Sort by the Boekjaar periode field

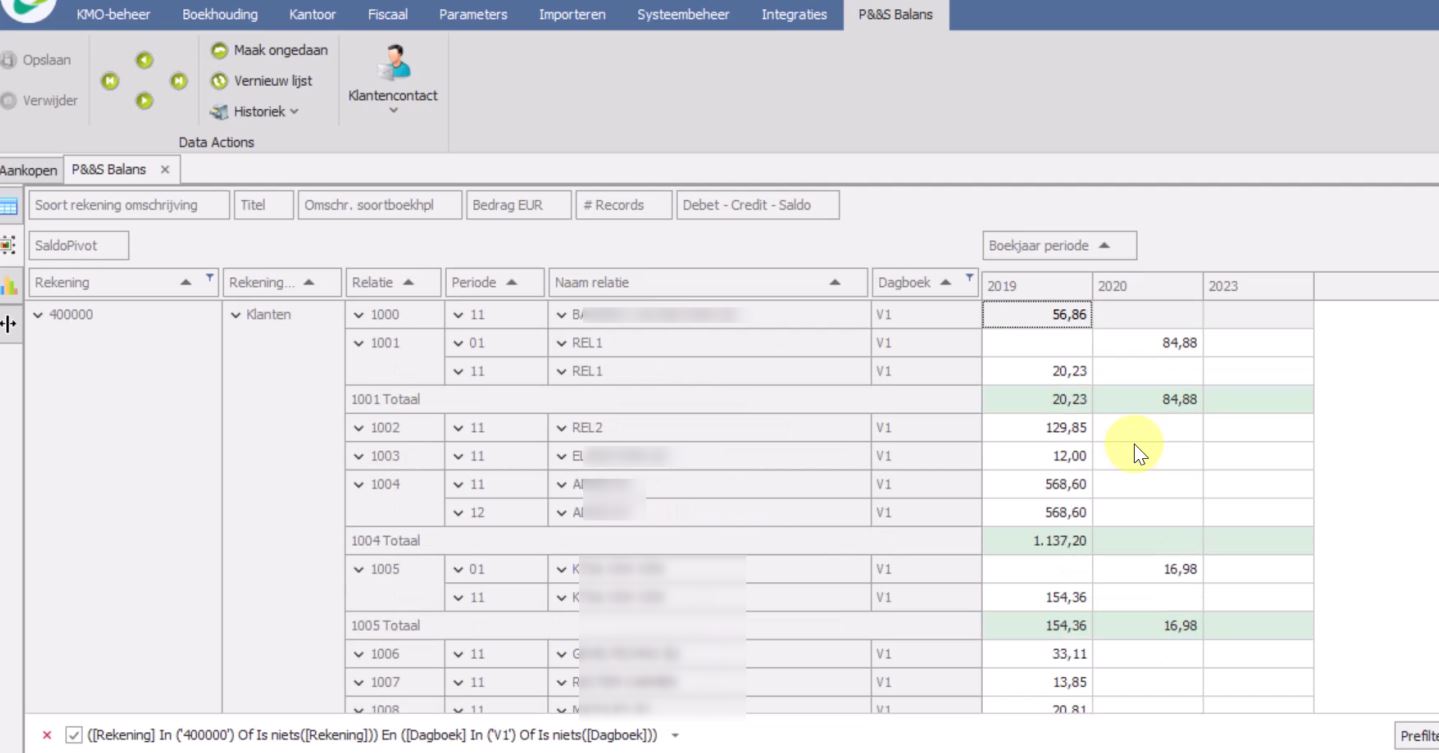1059,245
